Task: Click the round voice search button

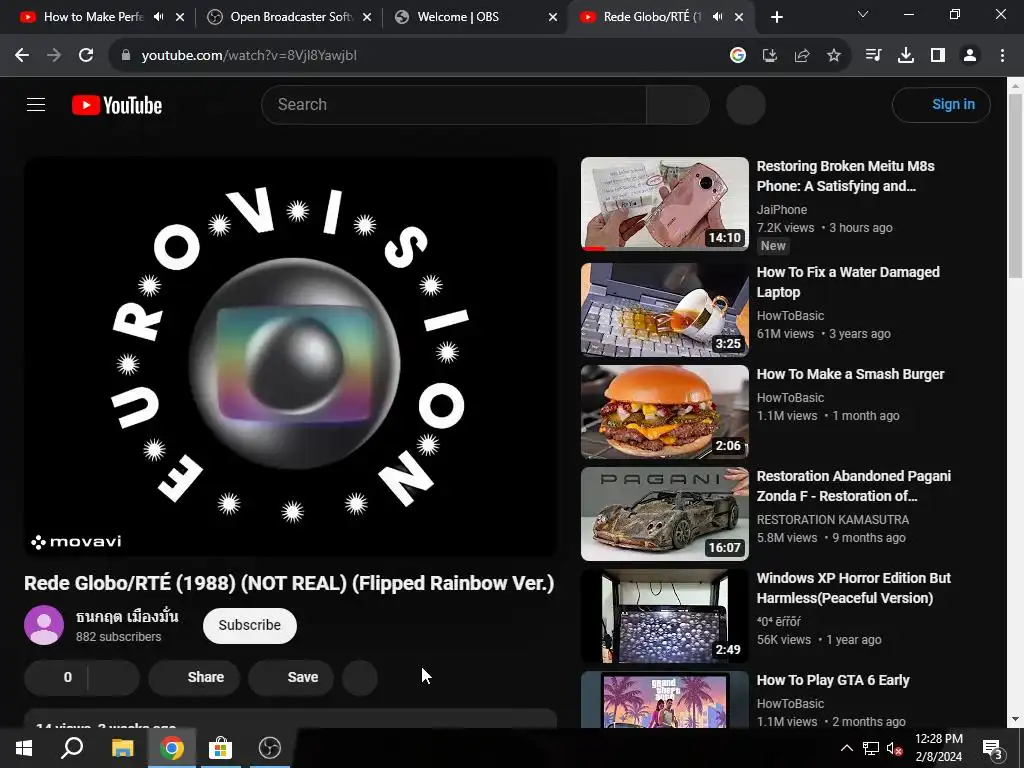Action: tap(746, 104)
